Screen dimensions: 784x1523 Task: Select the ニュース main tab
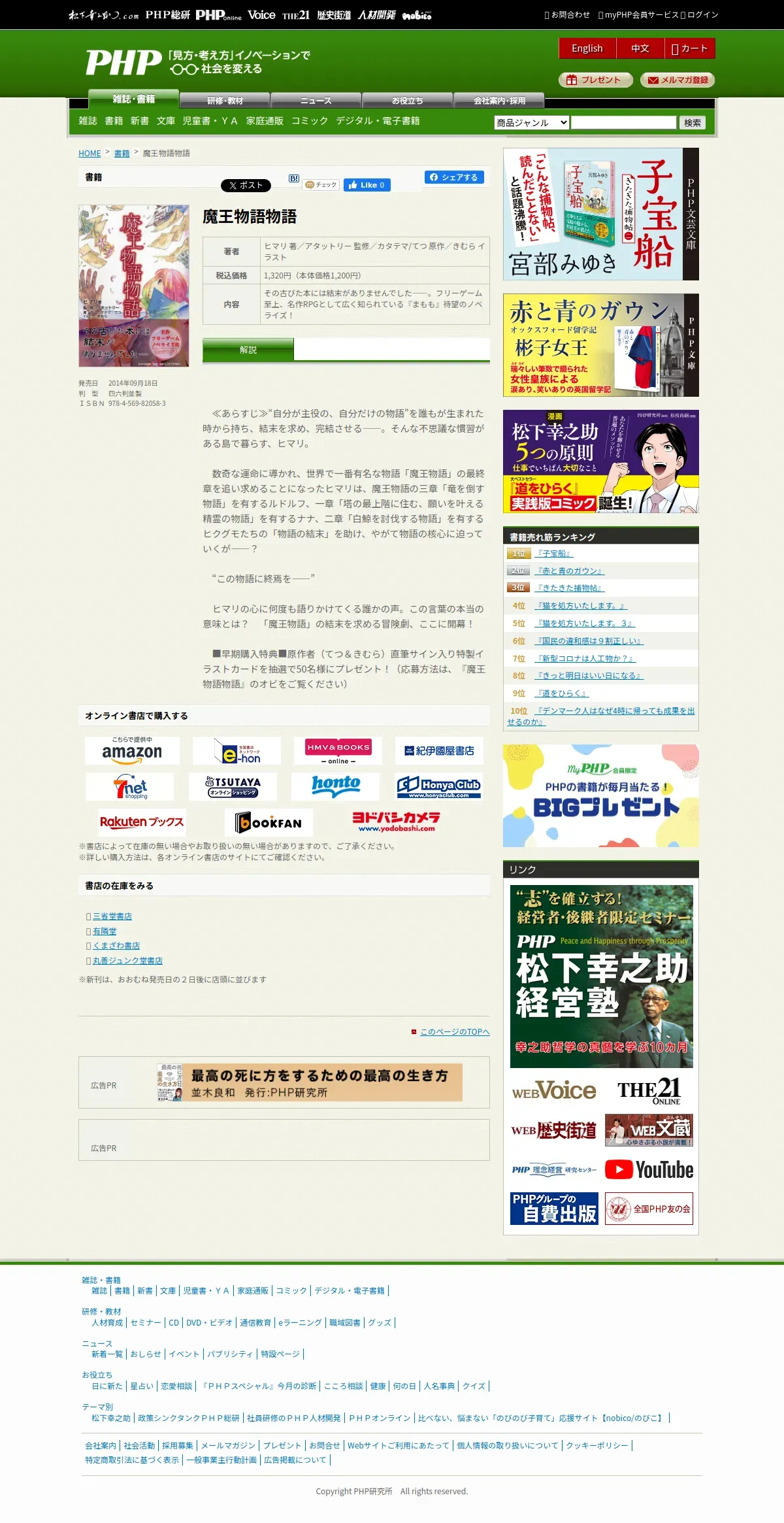pos(316,100)
